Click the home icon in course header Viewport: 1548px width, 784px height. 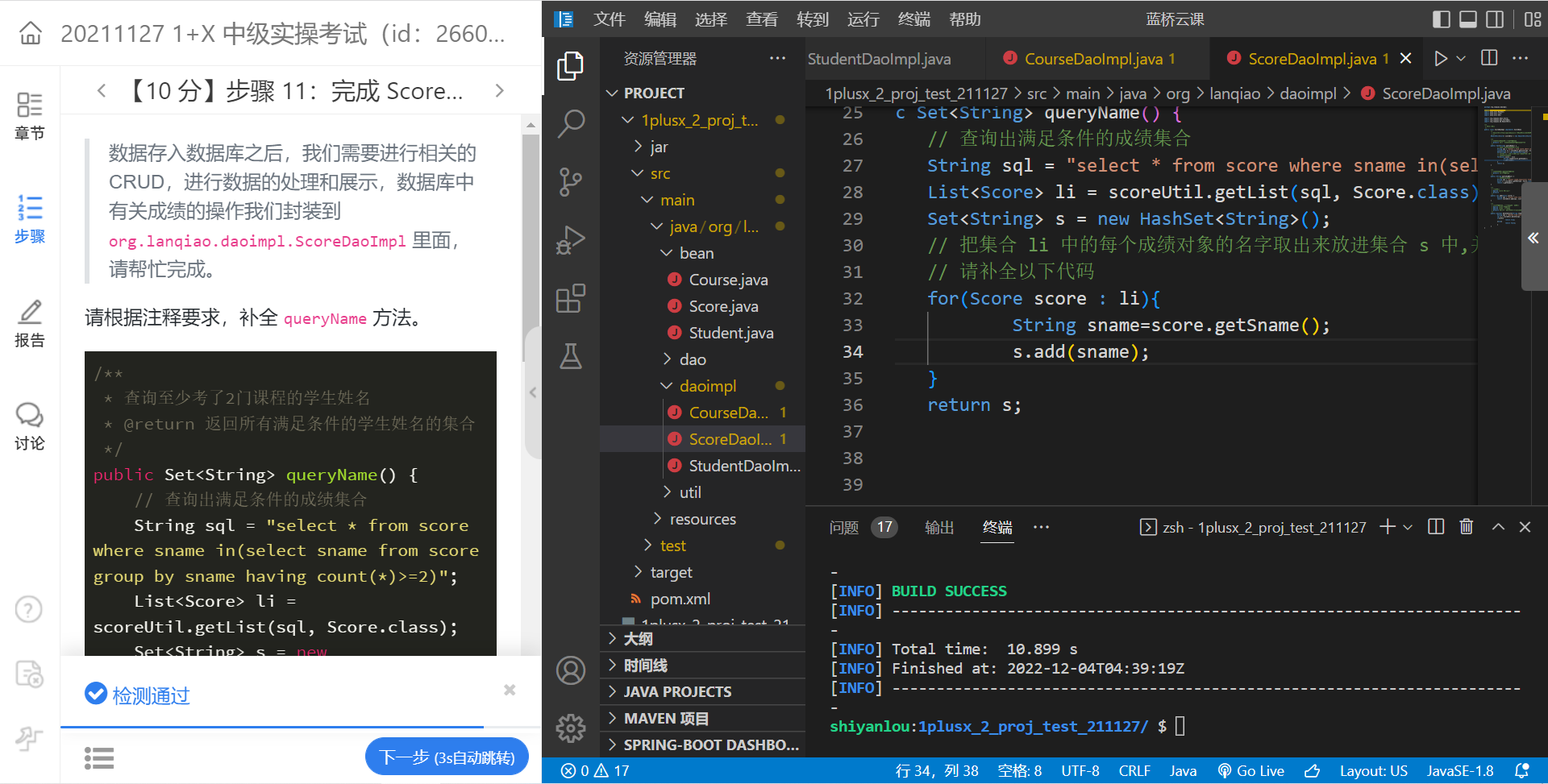coord(31,33)
